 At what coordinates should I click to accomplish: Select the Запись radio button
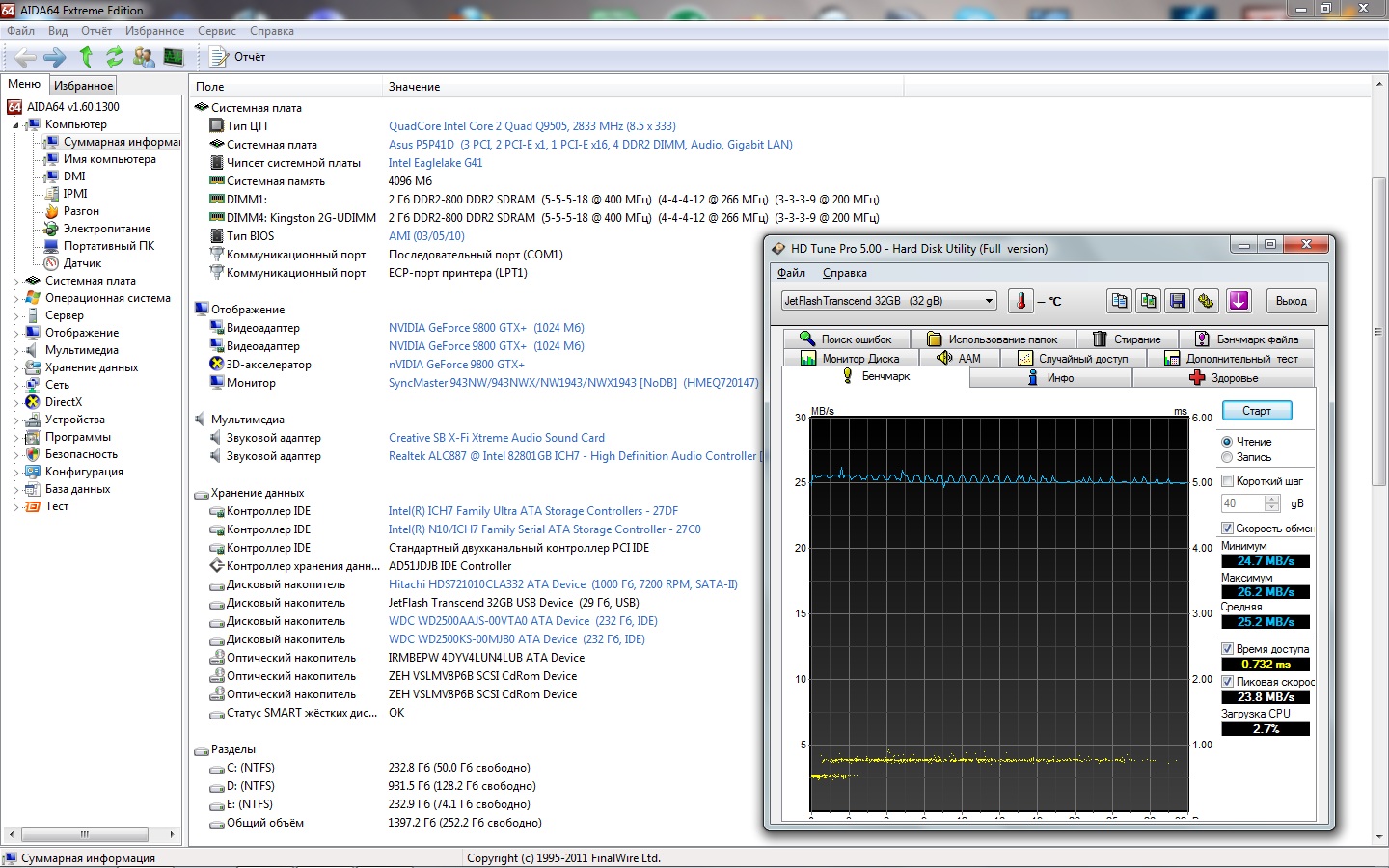(1227, 457)
